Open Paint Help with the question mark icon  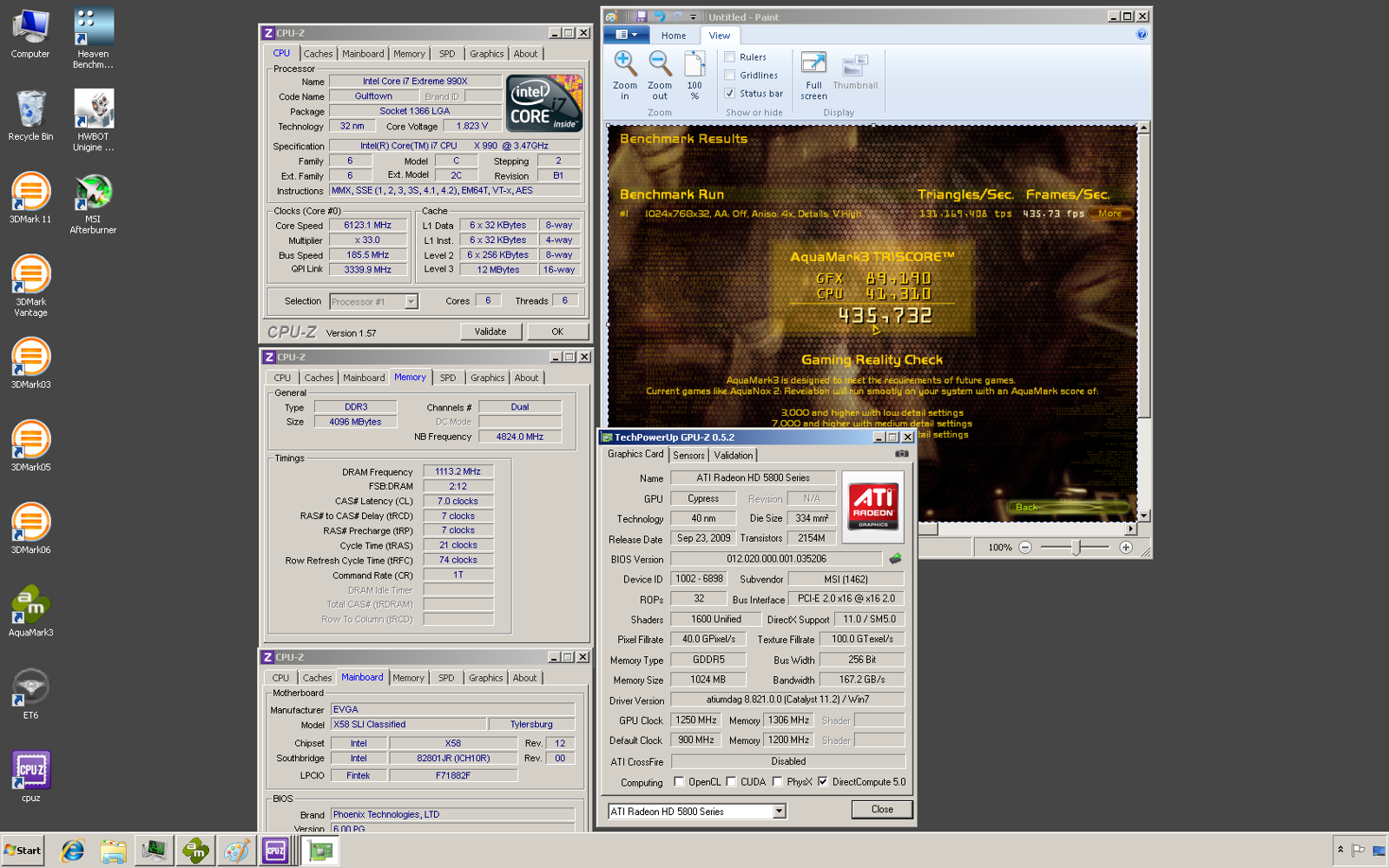pyautogui.click(x=1142, y=35)
